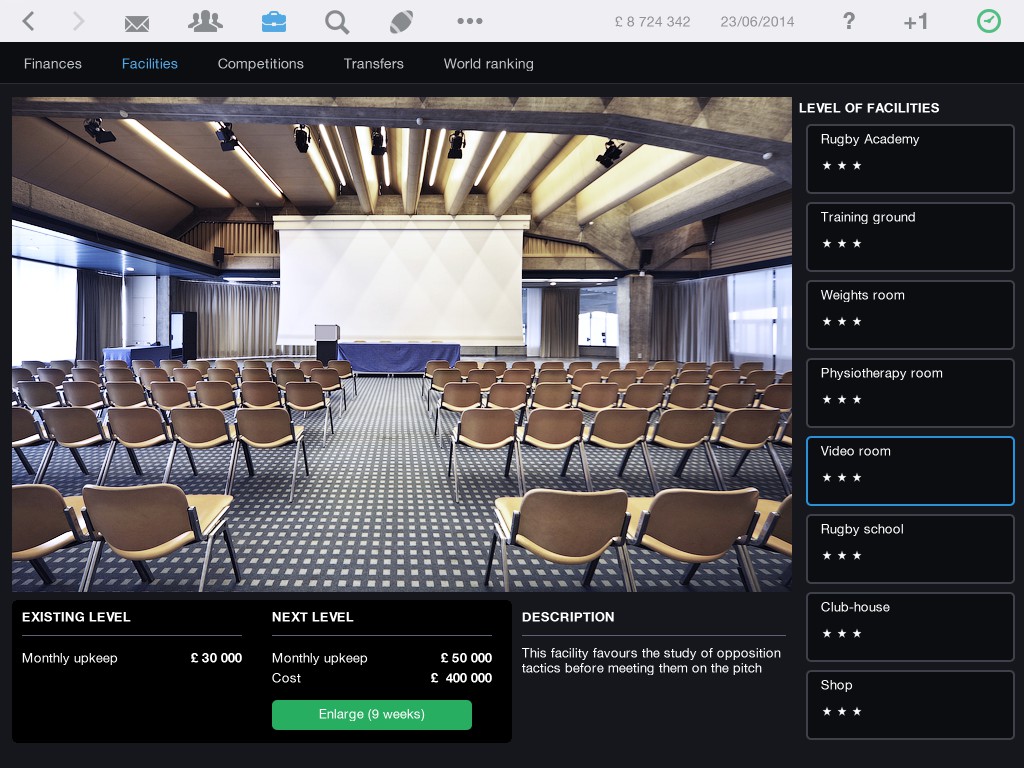
Task: Select the rugby ball match icon
Action: pyautogui.click(x=402, y=21)
